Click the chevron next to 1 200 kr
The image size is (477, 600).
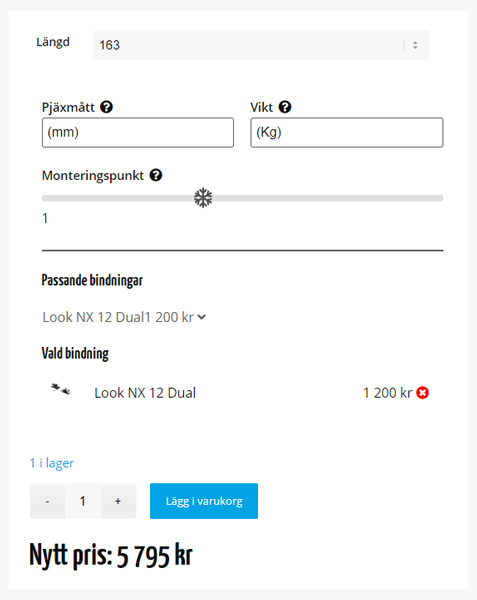coord(202,317)
